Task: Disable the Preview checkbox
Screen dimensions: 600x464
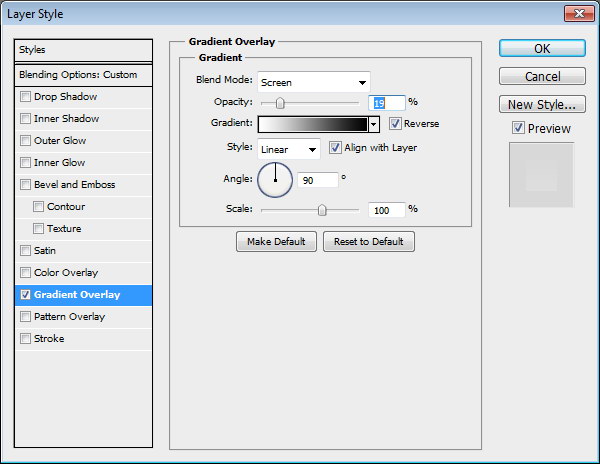Action: pos(517,128)
